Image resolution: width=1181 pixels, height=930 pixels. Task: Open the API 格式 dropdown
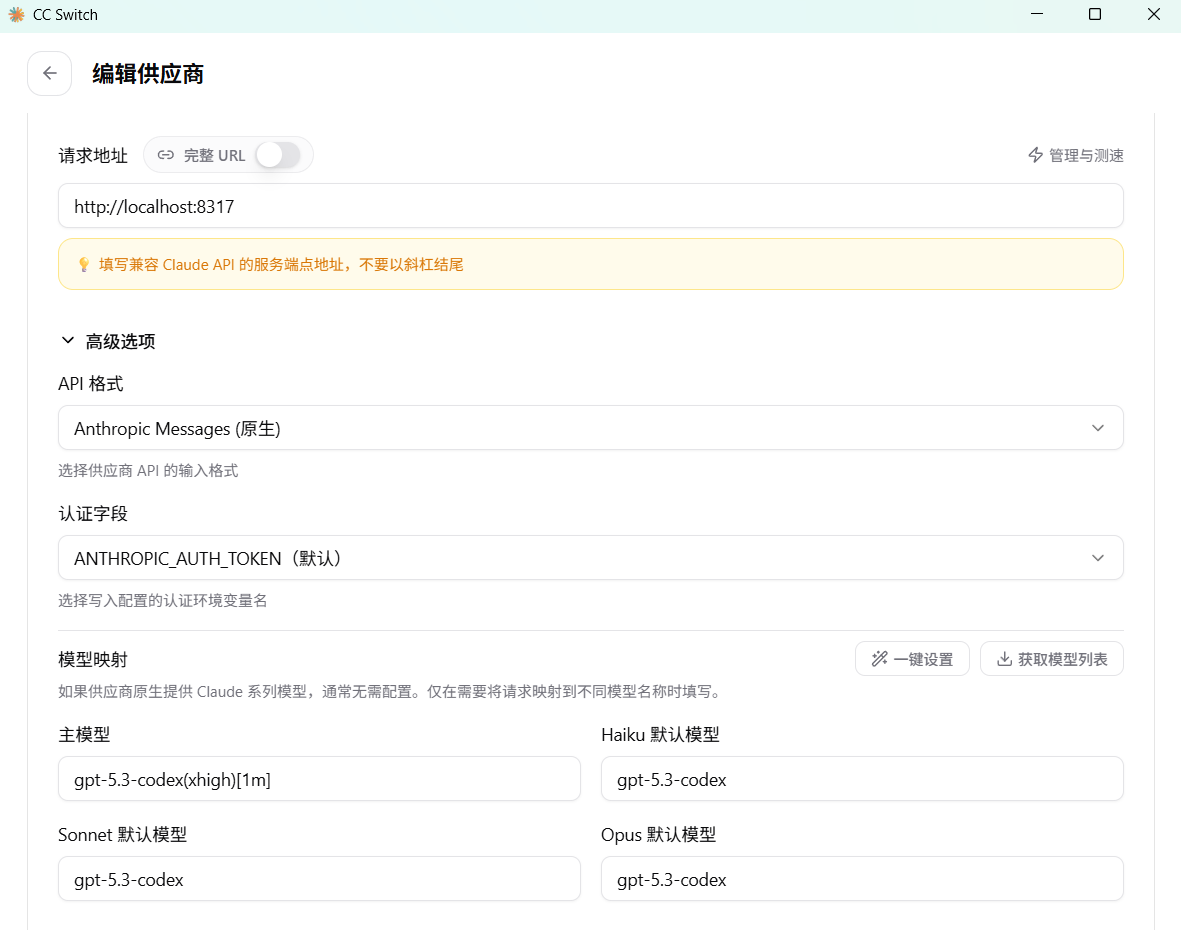pos(590,428)
